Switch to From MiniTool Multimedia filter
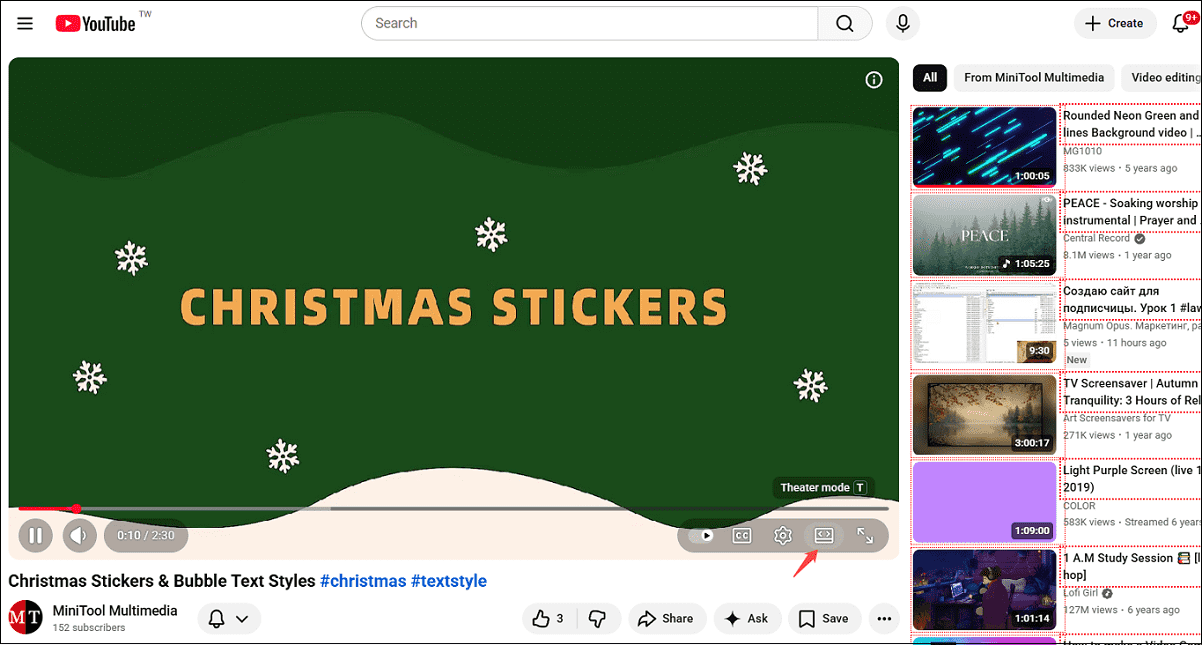This screenshot has width=1202, height=645. click(x=1033, y=77)
